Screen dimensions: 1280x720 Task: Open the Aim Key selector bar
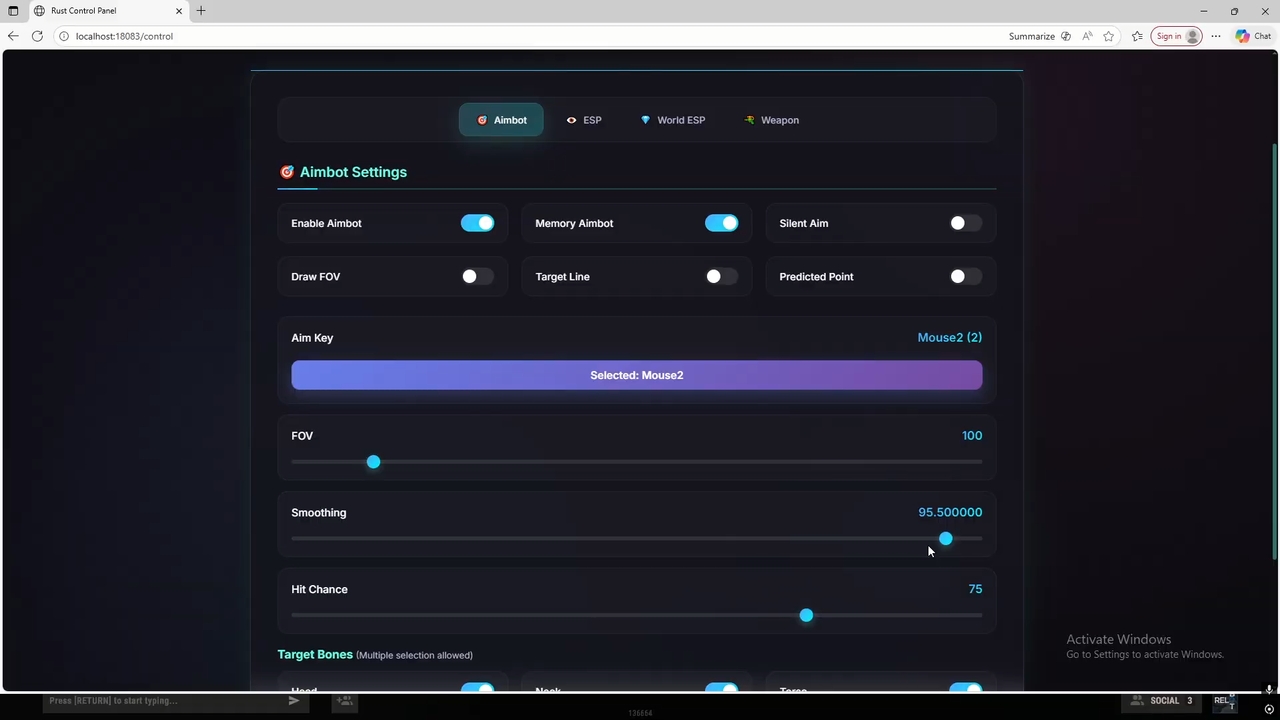pyautogui.click(x=636, y=375)
